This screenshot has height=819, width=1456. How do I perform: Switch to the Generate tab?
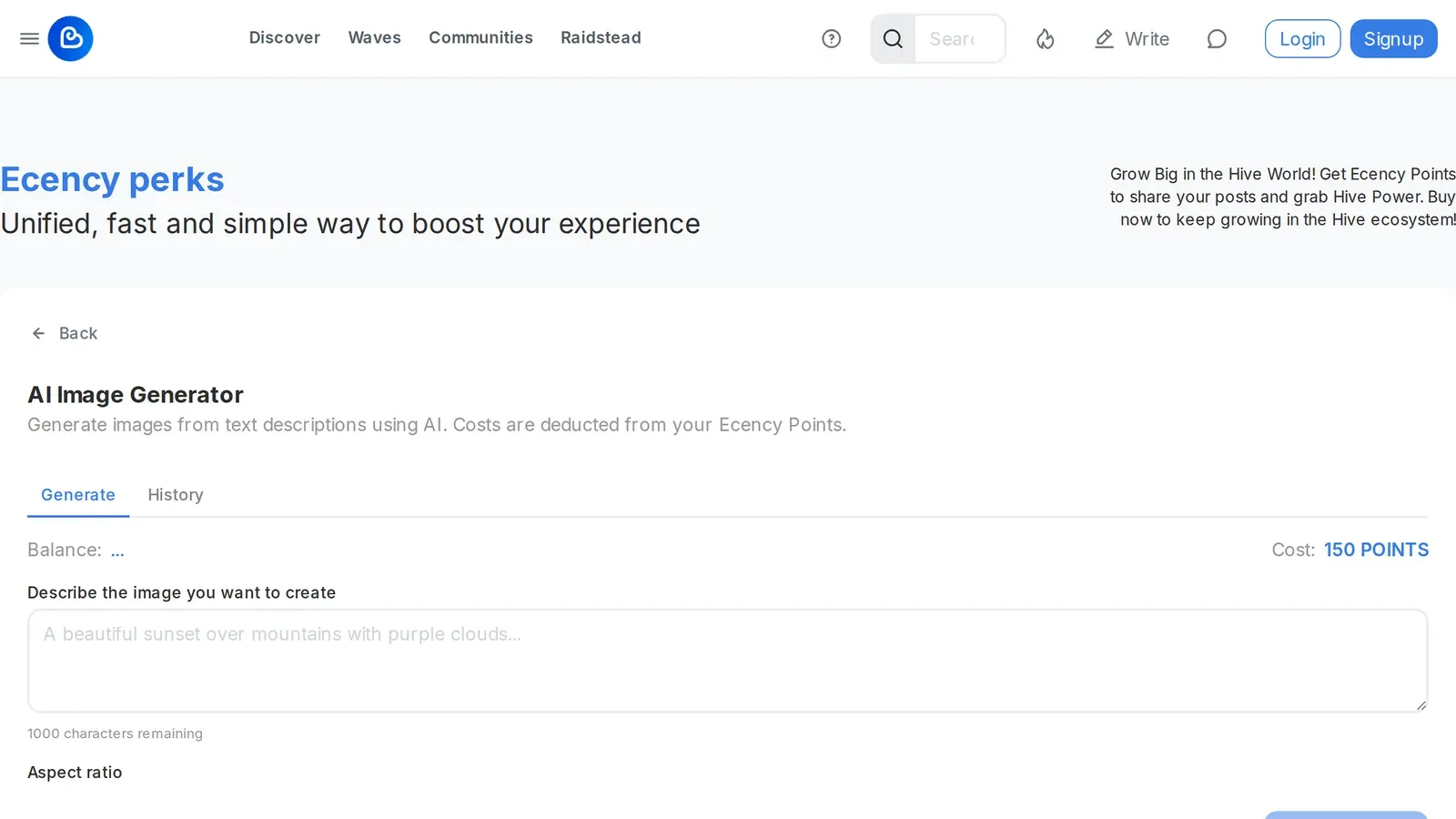tap(78, 495)
